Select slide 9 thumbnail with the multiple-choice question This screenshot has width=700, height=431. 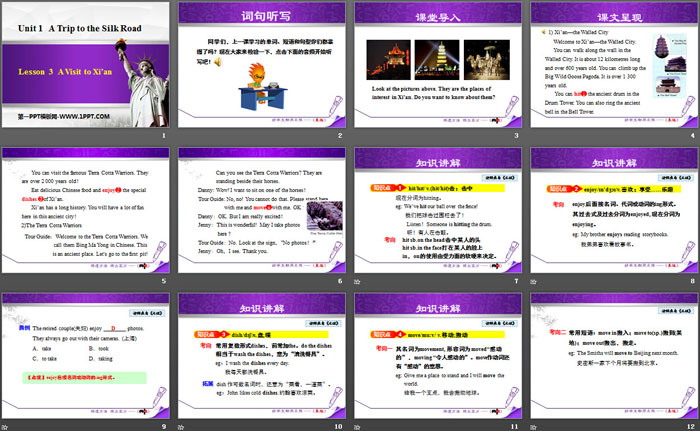click(86, 356)
